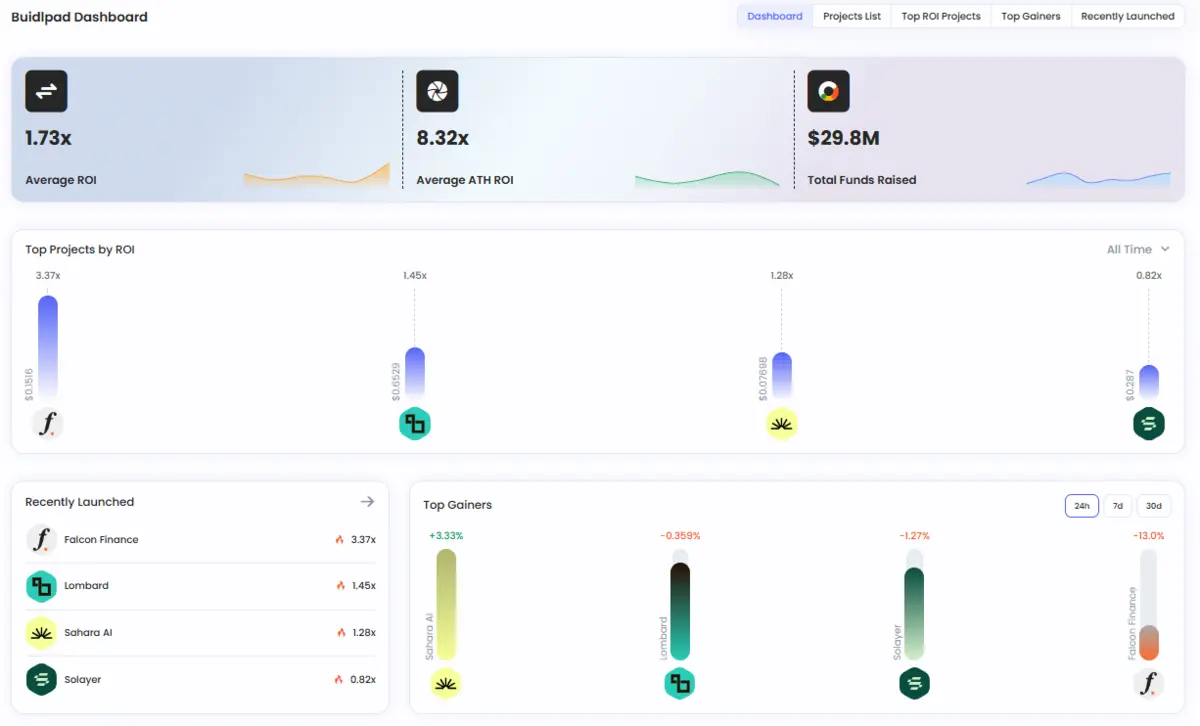Switch Top Gainers to 30d
The height and width of the screenshot is (726, 1200).
[1153, 506]
